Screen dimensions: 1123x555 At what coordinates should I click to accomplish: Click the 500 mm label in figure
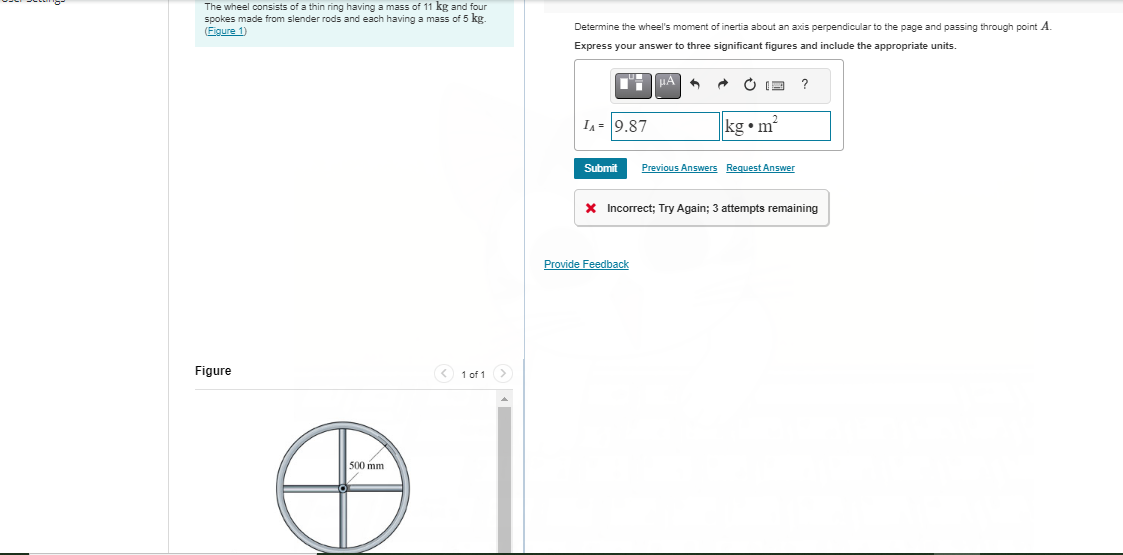[x=367, y=465]
